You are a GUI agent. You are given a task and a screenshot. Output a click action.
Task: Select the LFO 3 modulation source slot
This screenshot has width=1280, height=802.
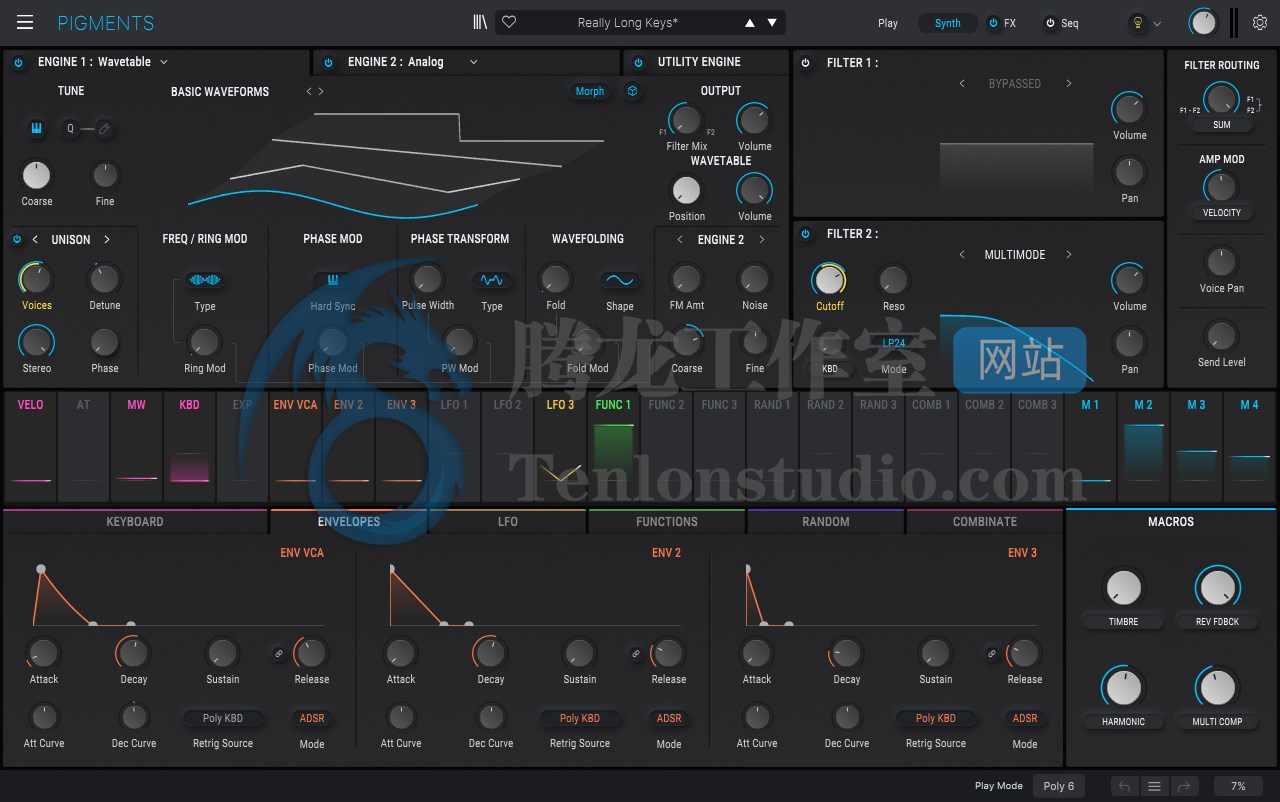point(560,445)
